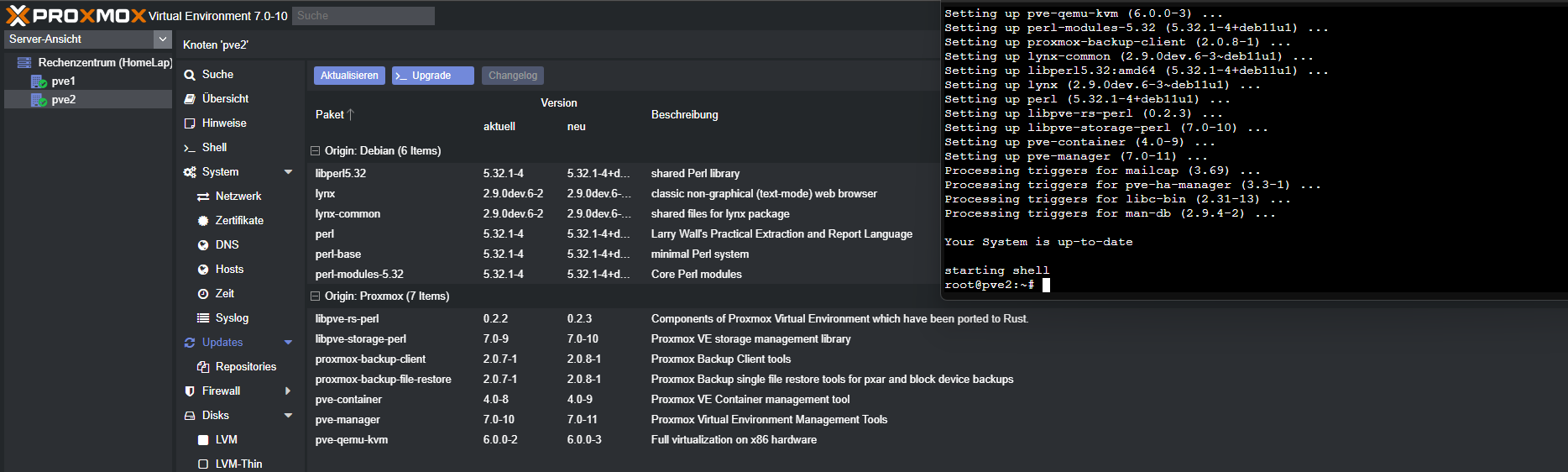The image size is (1568, 472).
Task: Sort by the Paket column header
Action: pyautogui.click(x=329, y=114)
